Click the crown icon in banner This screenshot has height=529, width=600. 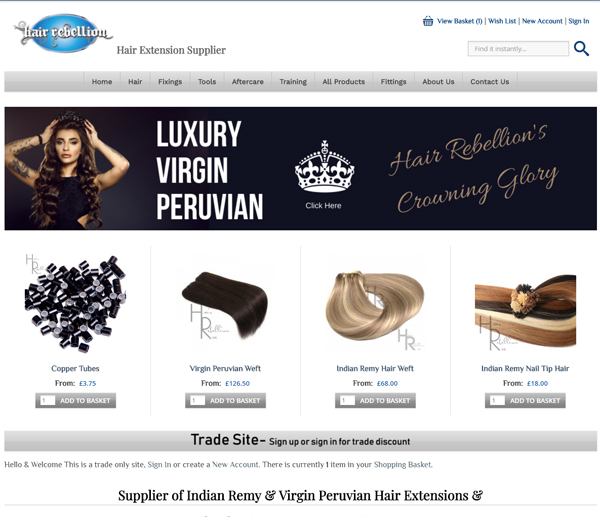(x=324, y=166)
